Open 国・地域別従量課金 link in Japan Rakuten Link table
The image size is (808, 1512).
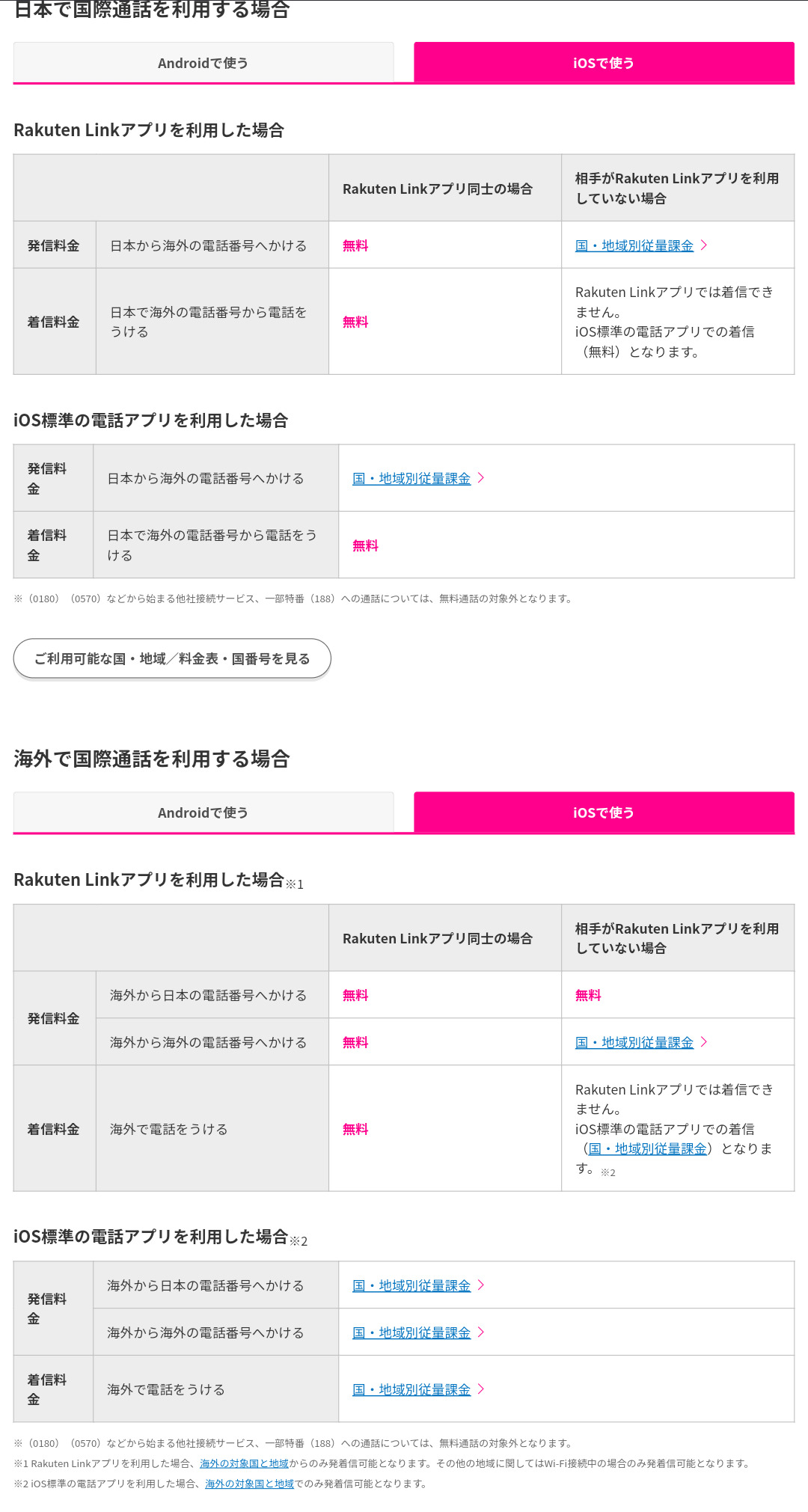[x=634, y=245]
